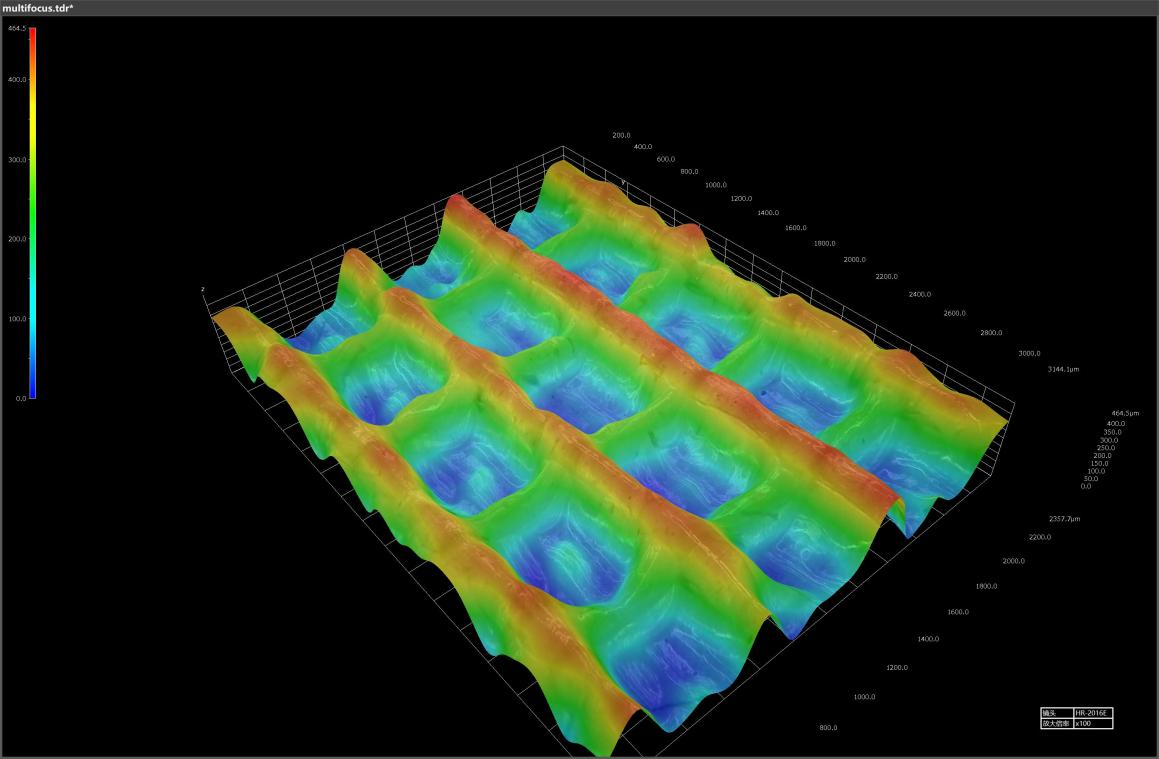The width and height of the screenshot is (1159, 759).
Task: Click the 2200.0 tick below the 2357.7µm label
Action: (x=1039, y=537)
